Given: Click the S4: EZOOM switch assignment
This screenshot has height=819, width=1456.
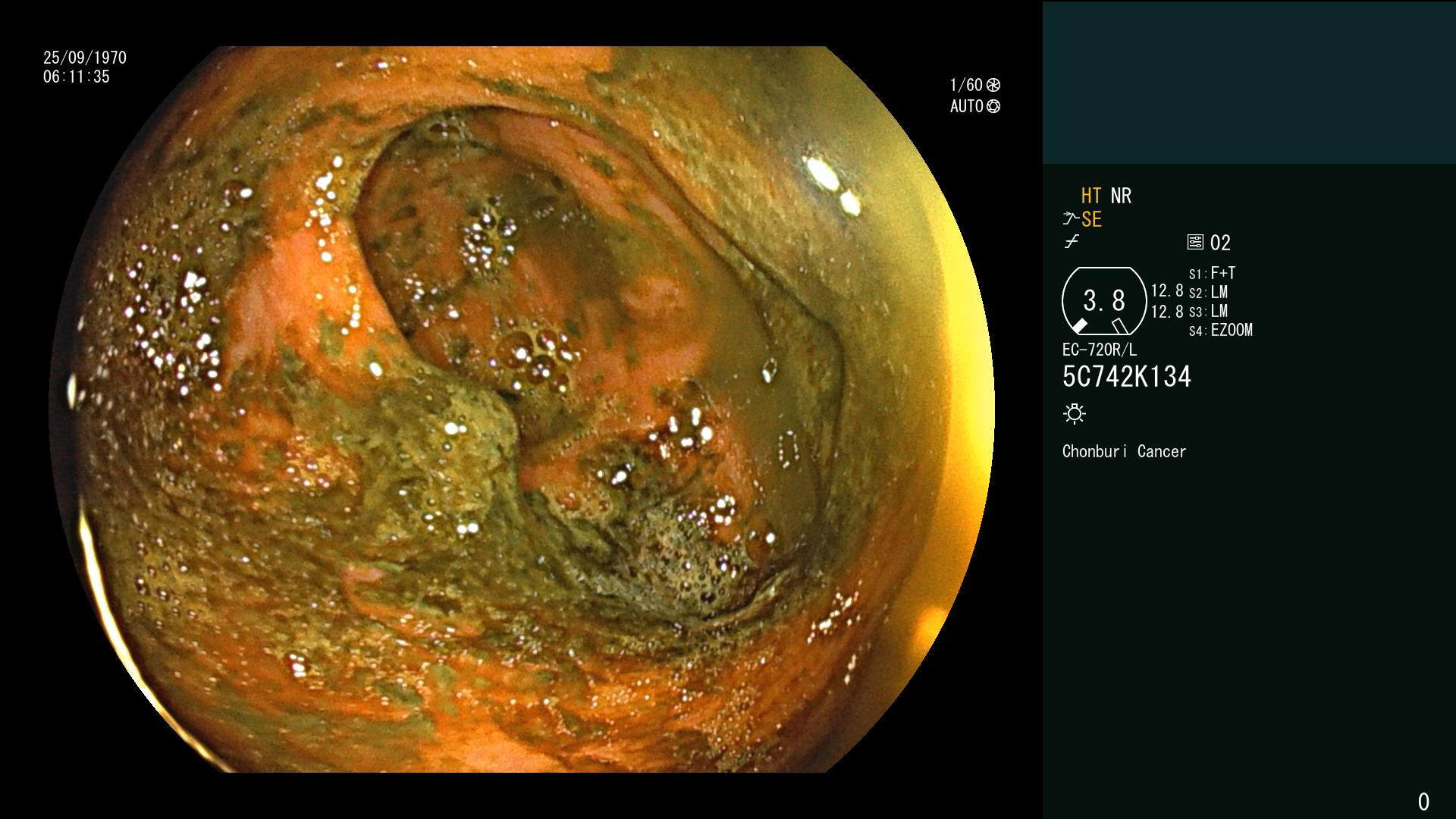Looking at the screenshot, I should tap(1221, 330).
